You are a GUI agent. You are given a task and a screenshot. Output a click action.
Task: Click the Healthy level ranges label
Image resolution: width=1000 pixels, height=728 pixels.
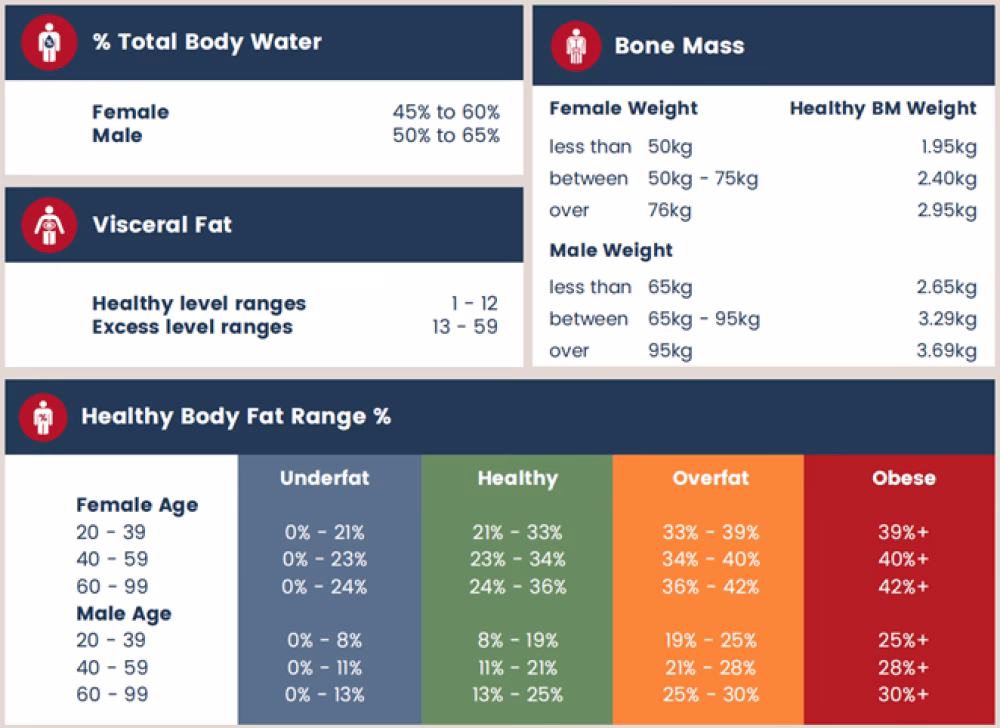199,303
